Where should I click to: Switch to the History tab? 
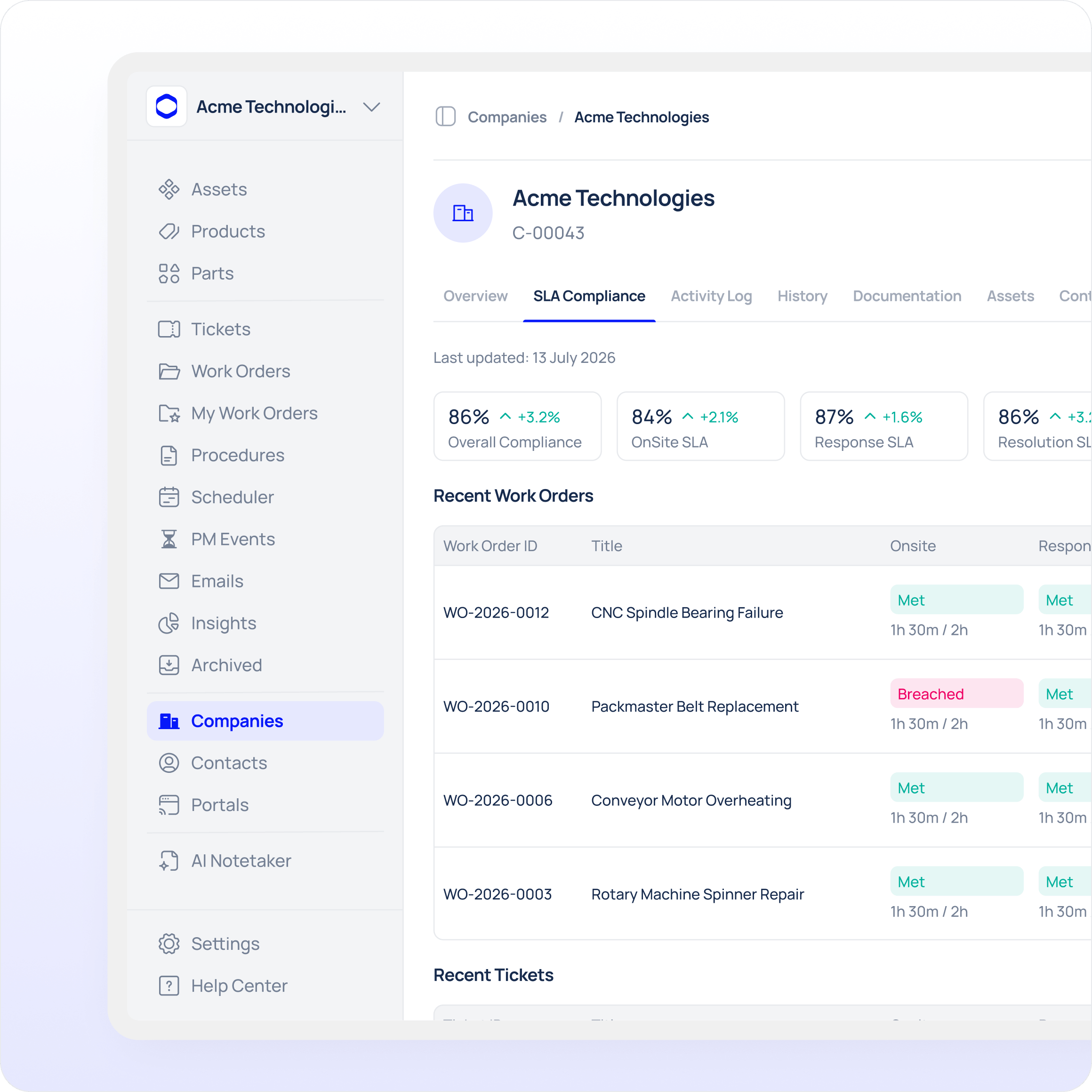coord(802,296)
